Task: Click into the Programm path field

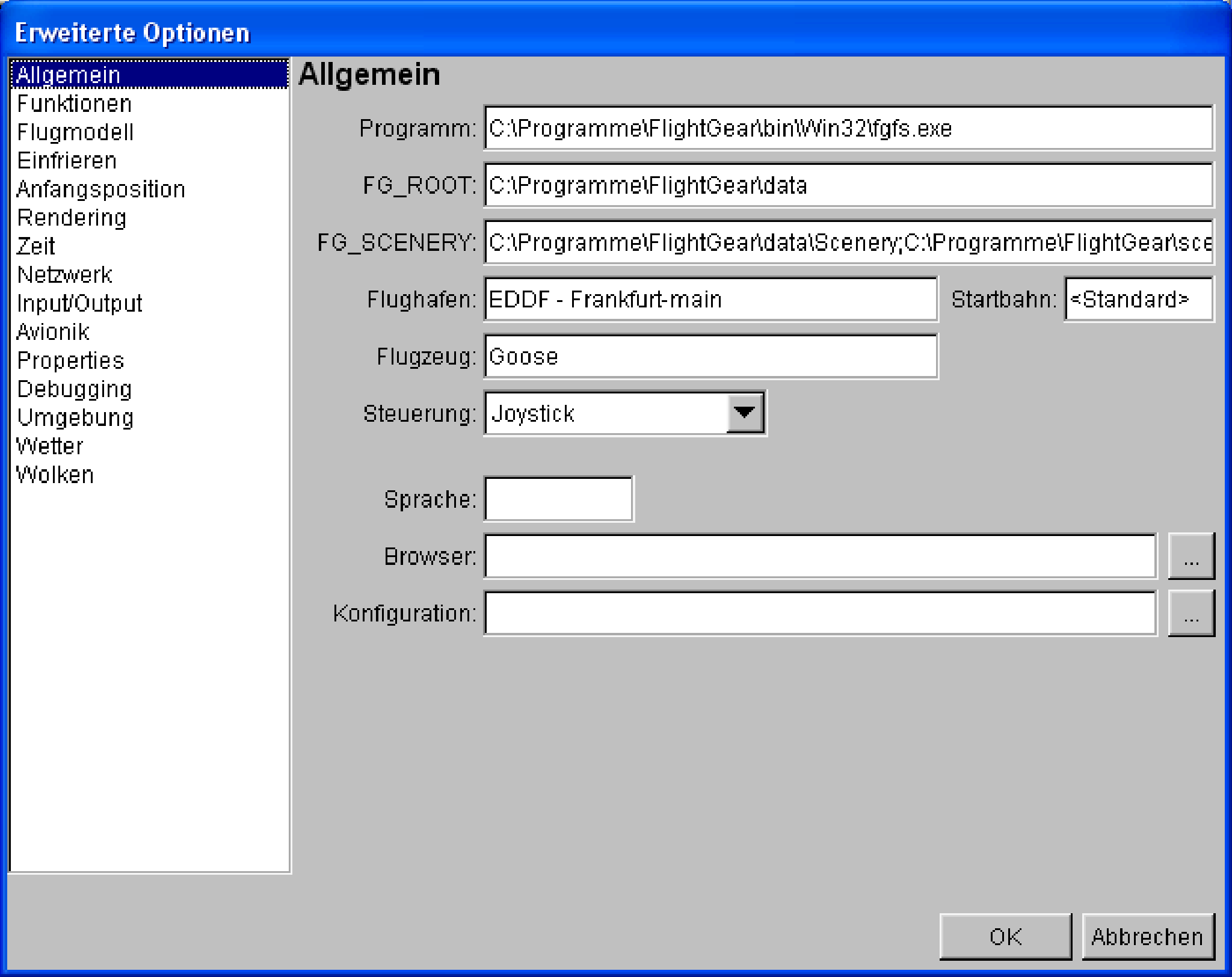Action: 848,128
